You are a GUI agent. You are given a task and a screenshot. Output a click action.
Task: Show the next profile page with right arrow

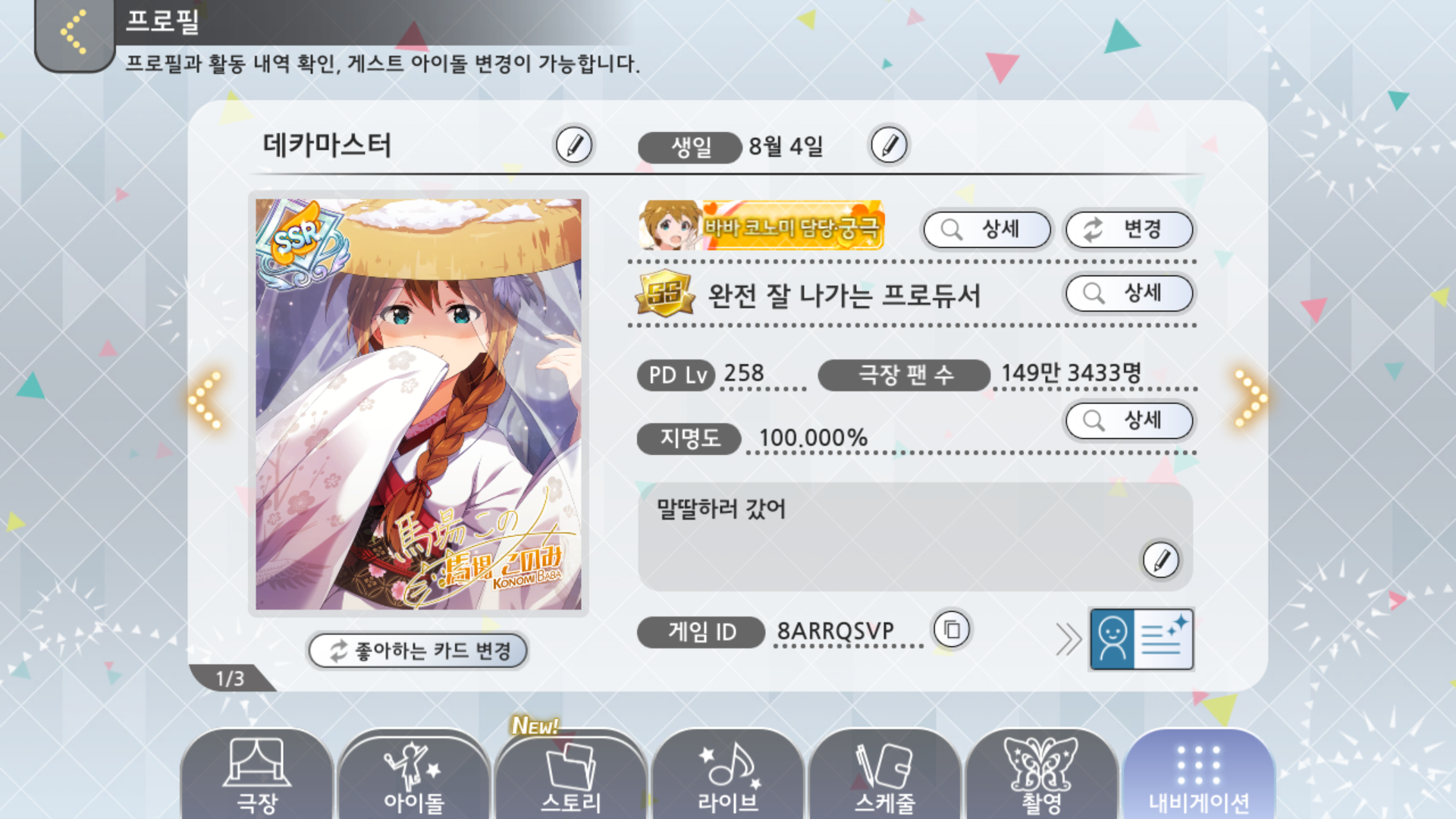tap(1250, 399)
